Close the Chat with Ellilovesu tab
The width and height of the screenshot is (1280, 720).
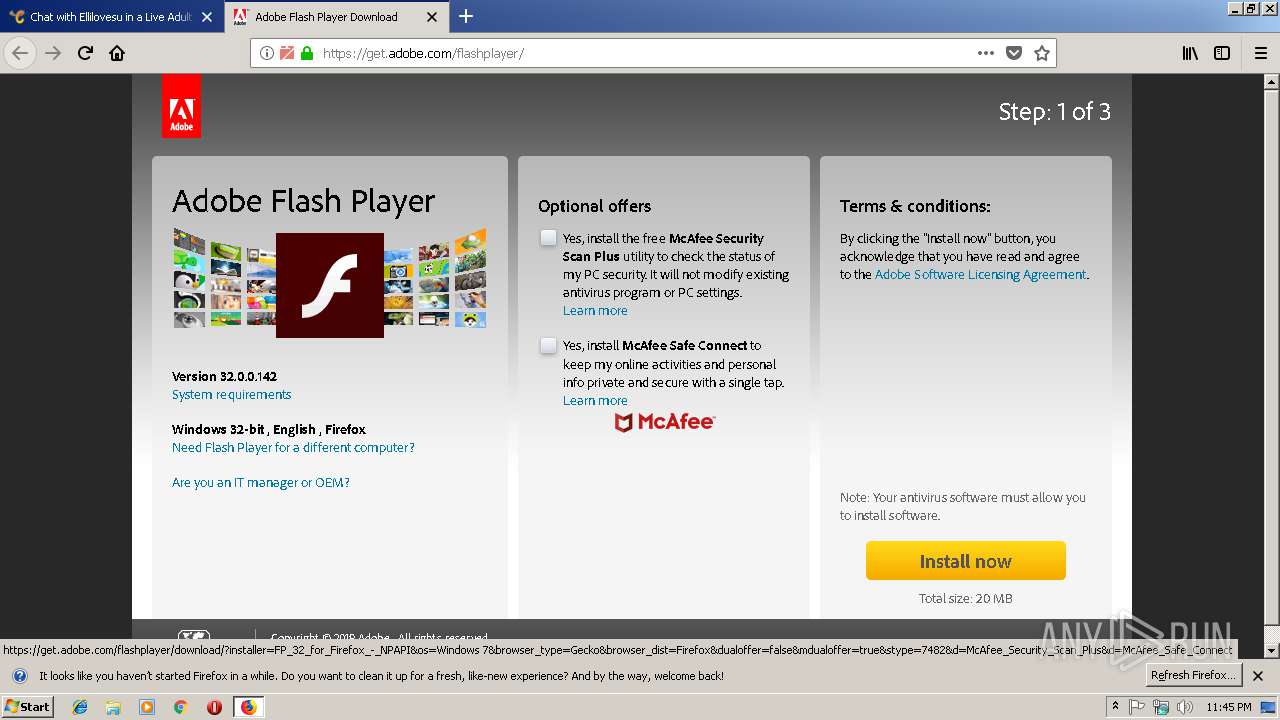coord(207,17)
